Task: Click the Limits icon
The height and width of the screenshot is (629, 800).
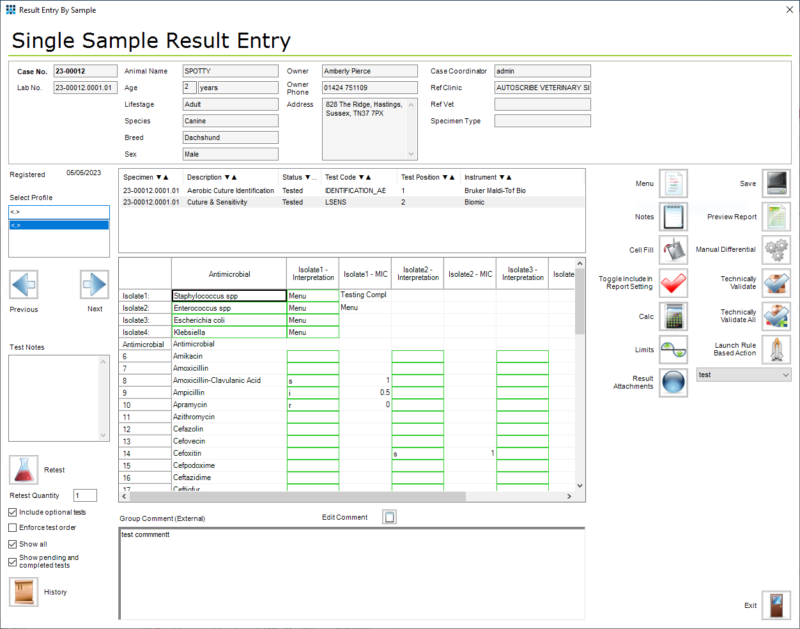Action: [x=673, y=350]
